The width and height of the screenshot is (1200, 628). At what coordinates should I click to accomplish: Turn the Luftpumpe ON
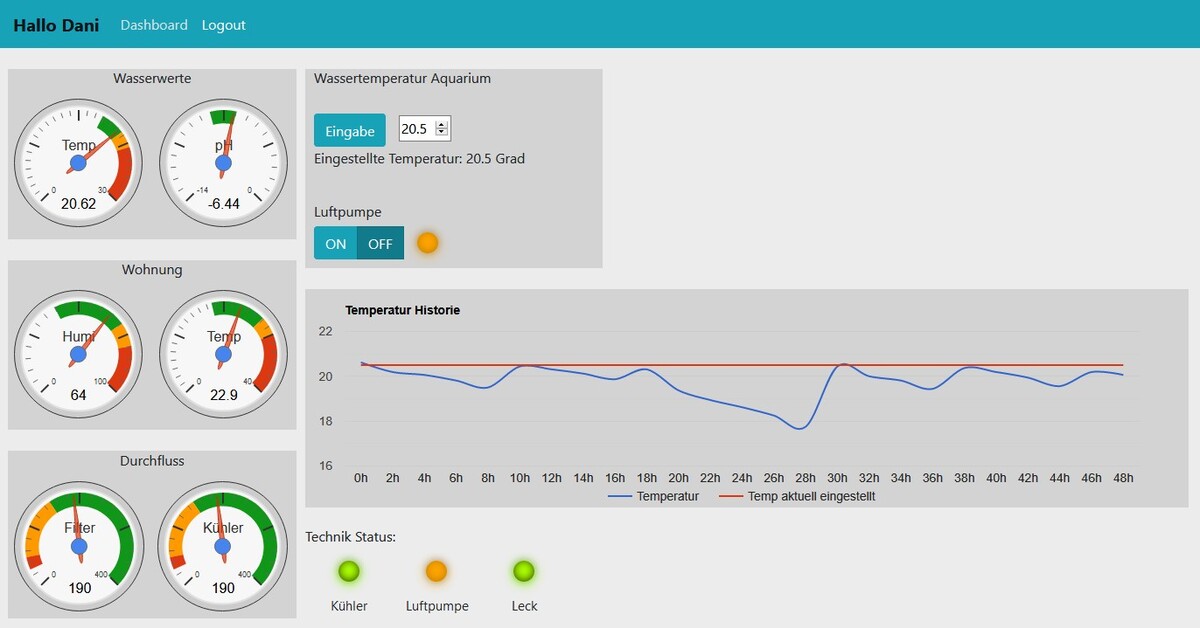coord(335,243)
